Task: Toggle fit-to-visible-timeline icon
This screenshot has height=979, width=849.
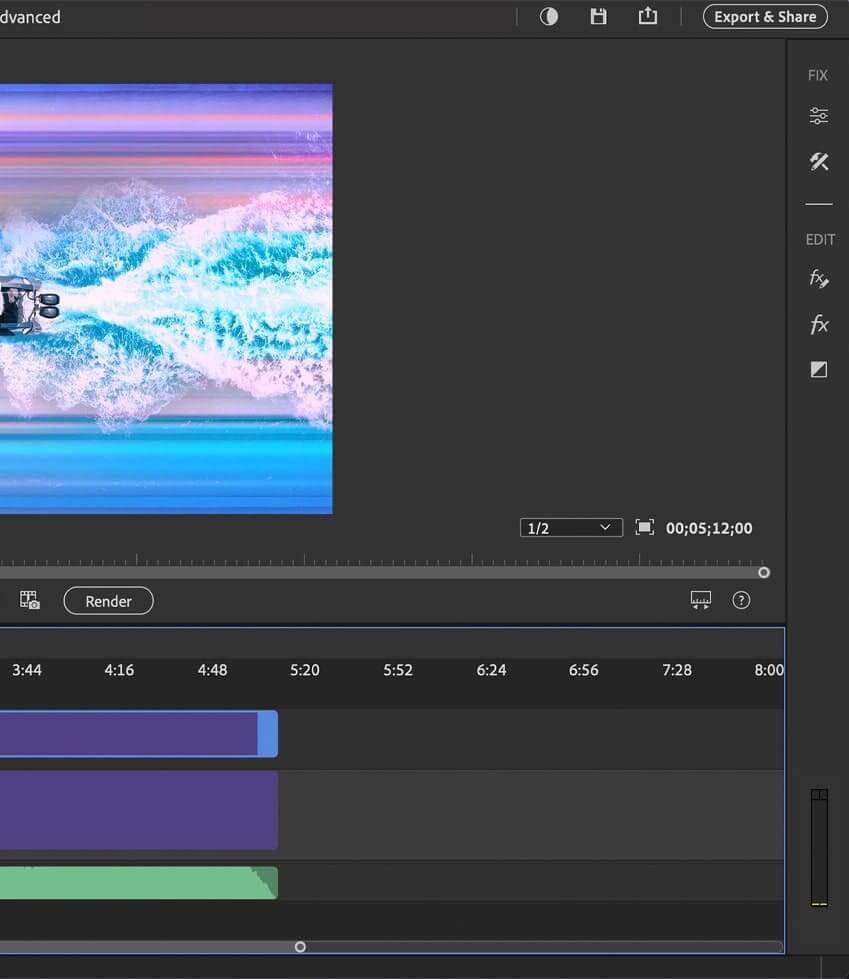Action: 701,600
